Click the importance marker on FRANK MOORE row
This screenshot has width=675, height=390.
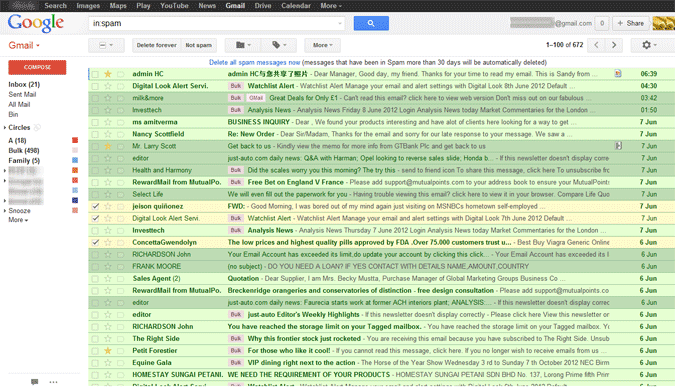tap(121, 266)
